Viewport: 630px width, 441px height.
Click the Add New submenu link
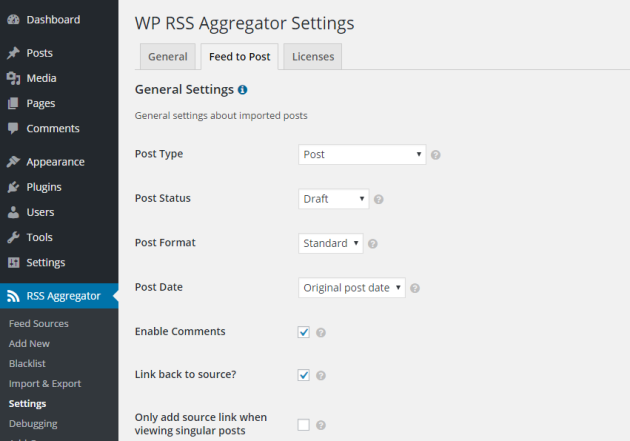coord(29,343)
